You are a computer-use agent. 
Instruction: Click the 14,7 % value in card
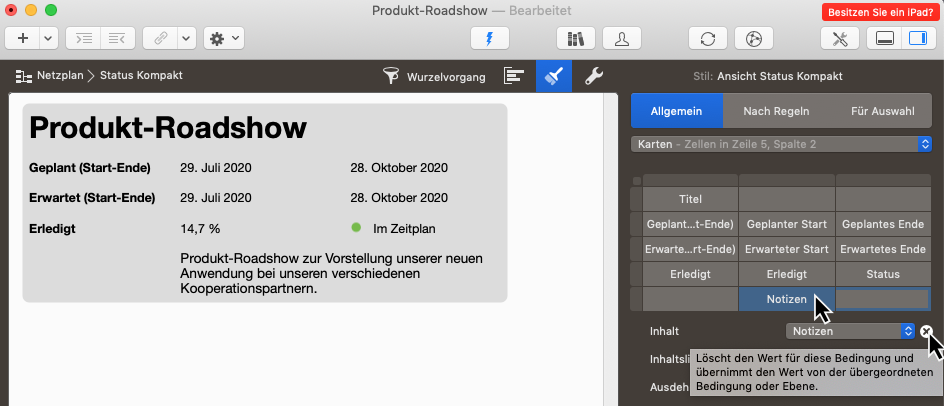point(200,229)
